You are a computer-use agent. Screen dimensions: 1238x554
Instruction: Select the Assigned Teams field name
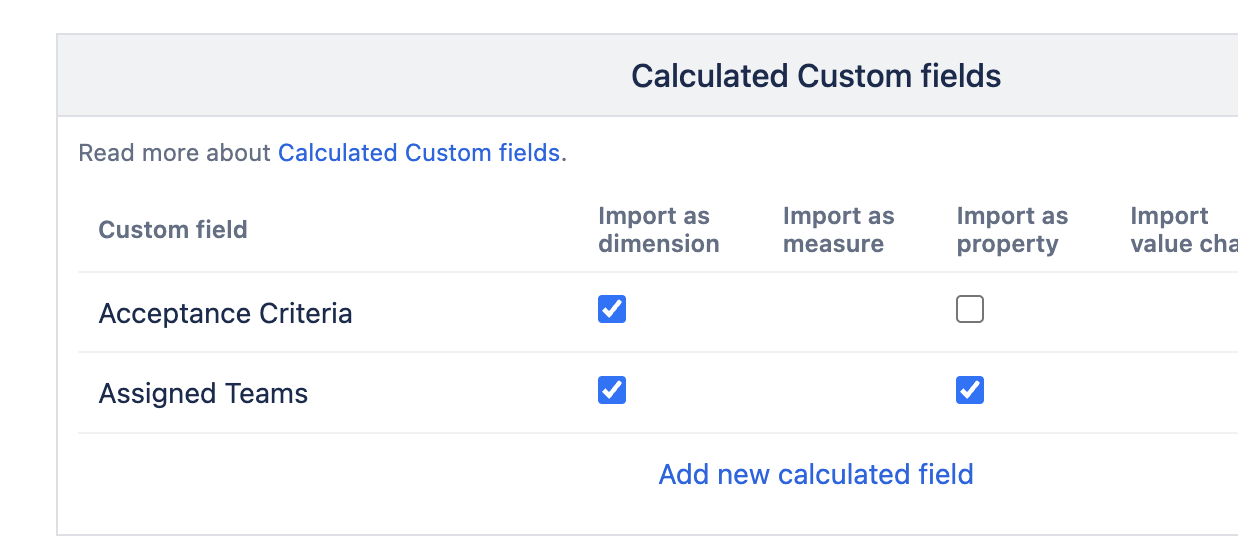[x=203, y=393]
